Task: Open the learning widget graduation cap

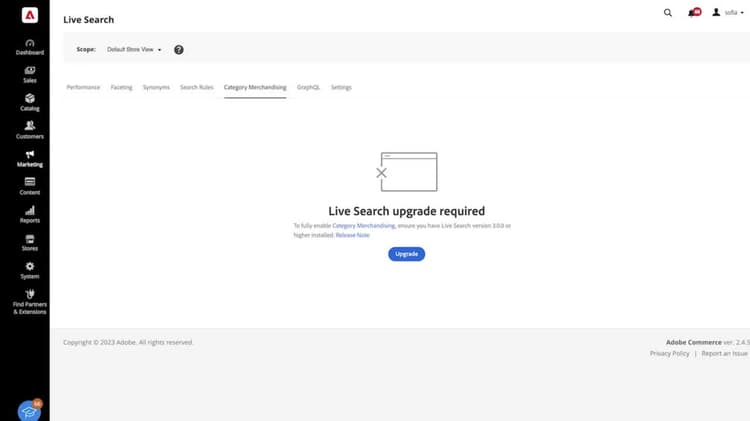Action: click(x=29, y=410)
